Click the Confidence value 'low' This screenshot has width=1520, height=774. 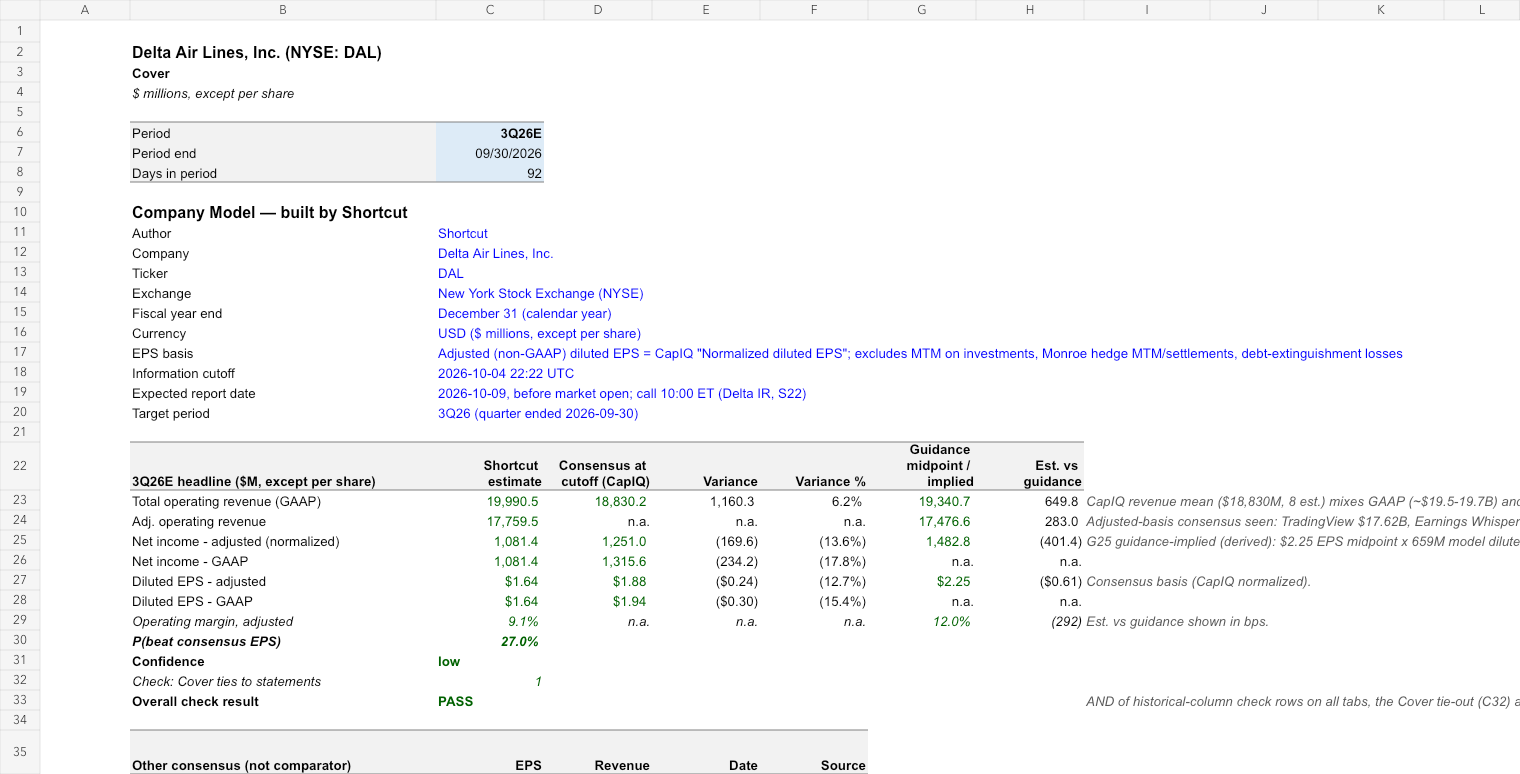coord(449,661)
